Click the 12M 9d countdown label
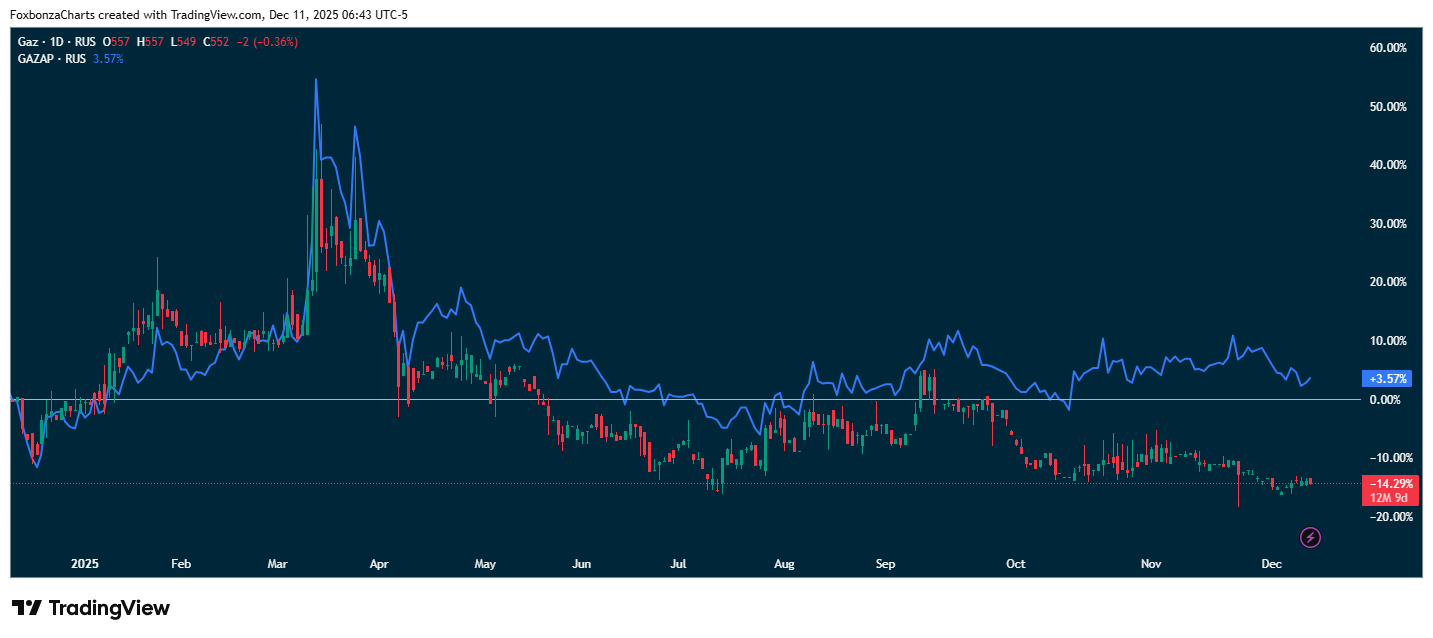 click(x=1388, y=497)
